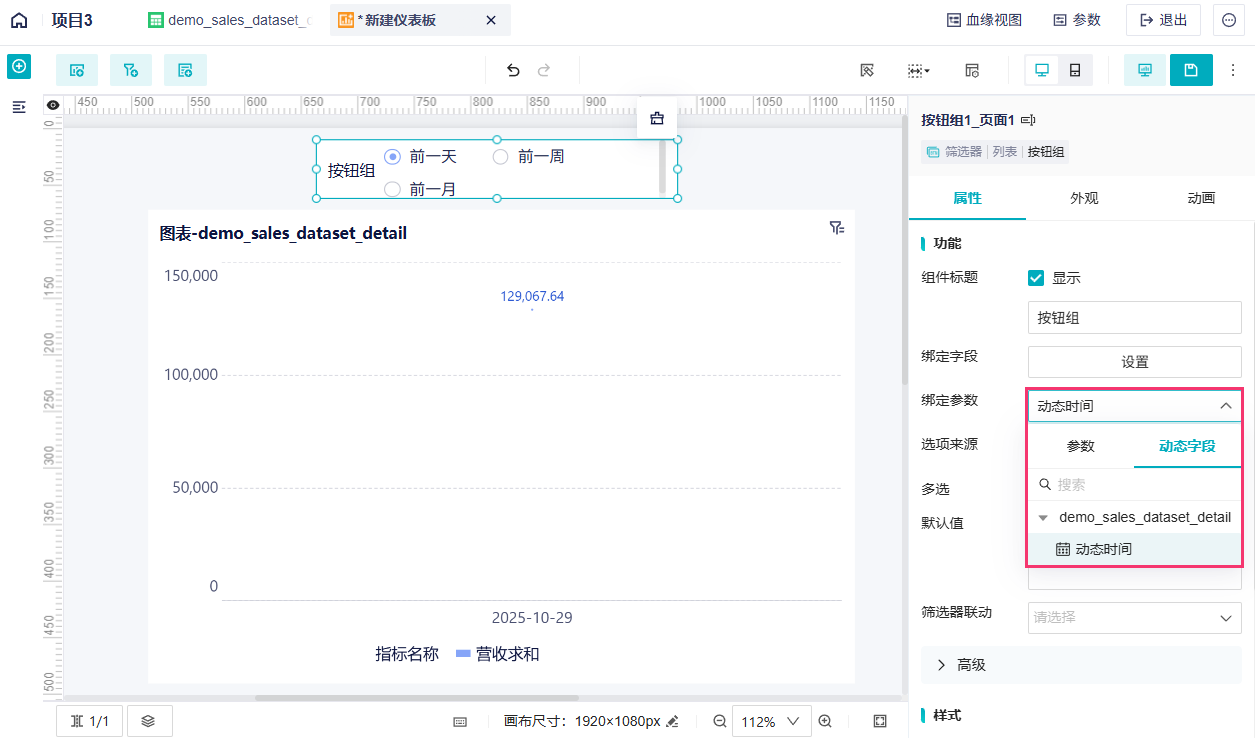1255x738 pixels.
Task: Edit canvas size with pencil icon
Action: 672,721
